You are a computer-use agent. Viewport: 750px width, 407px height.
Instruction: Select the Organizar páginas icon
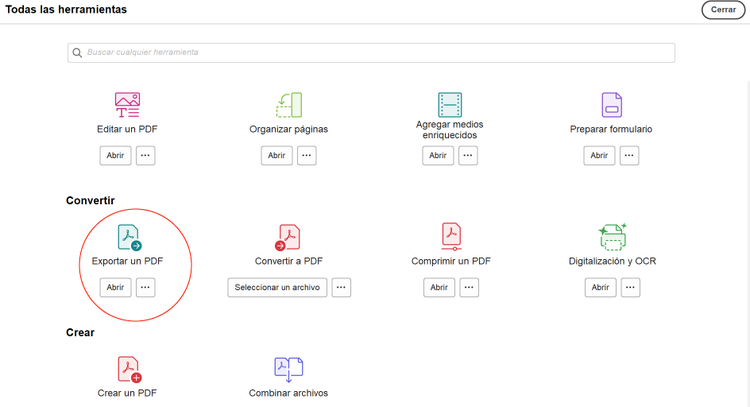289,105
